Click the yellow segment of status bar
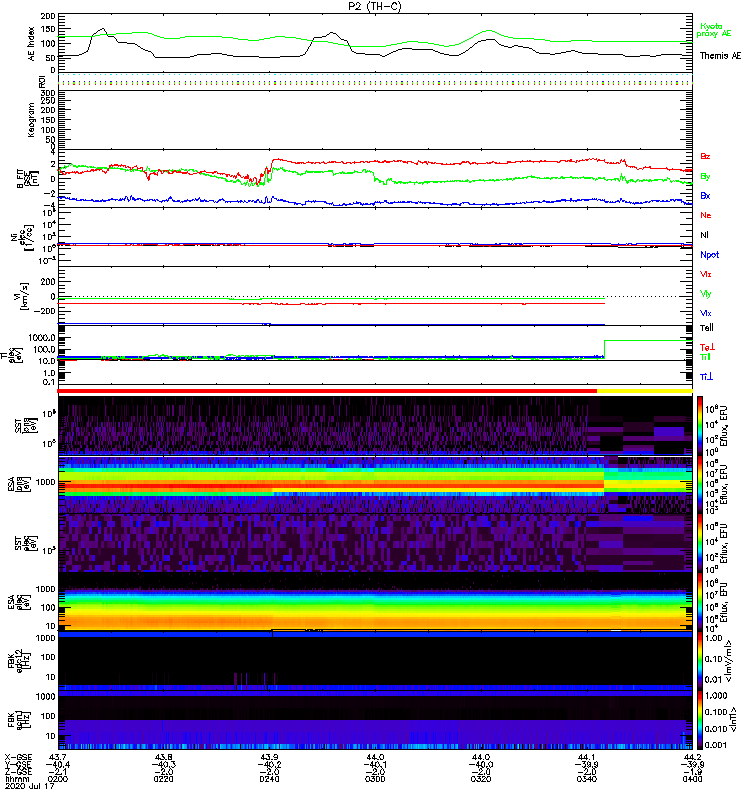This screenshot has width=750, height=800. pyautogui.click(x=644, y=391)
